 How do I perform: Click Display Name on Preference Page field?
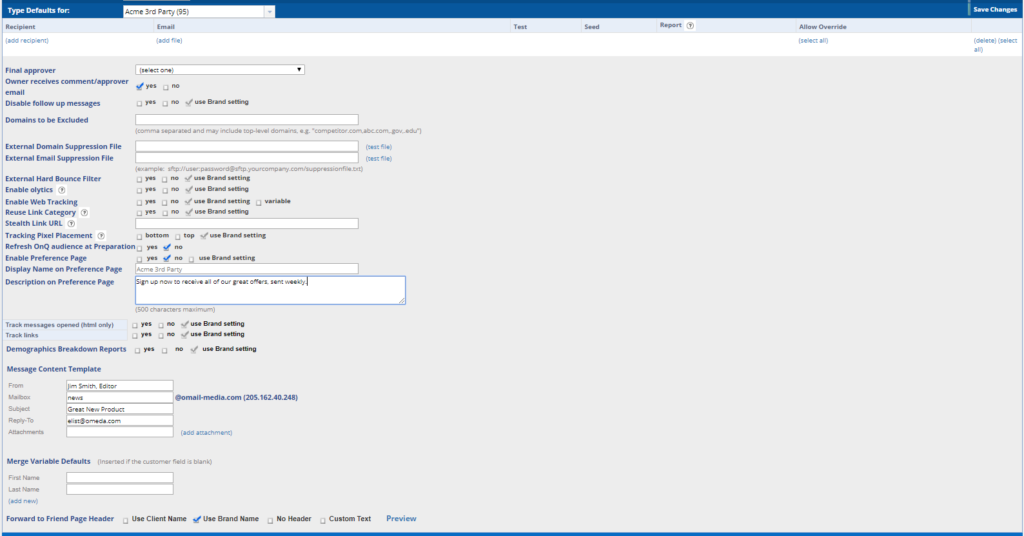(247, 269)
